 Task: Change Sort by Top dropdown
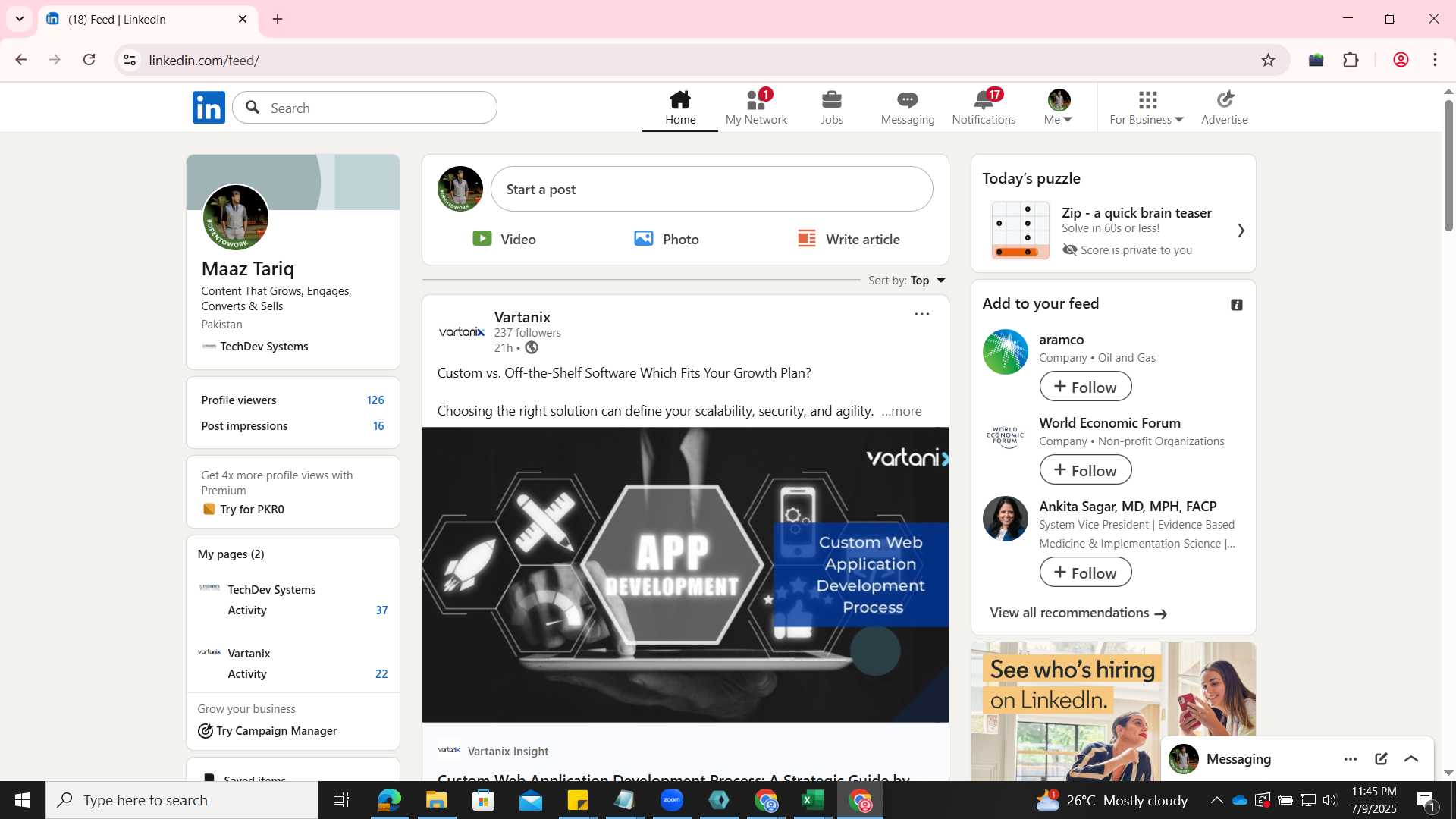pyautogui.click(x=907, y=281)
